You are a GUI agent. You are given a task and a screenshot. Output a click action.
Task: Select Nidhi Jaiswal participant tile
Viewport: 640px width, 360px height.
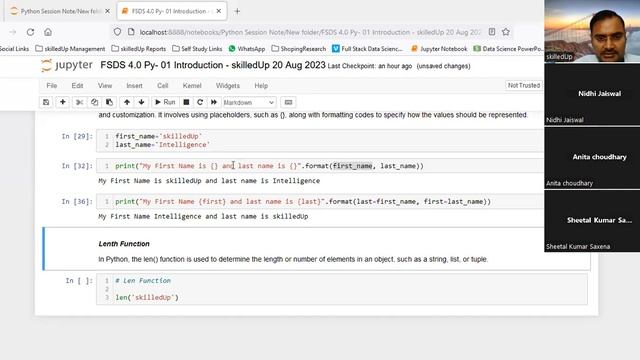pos(592,94)
